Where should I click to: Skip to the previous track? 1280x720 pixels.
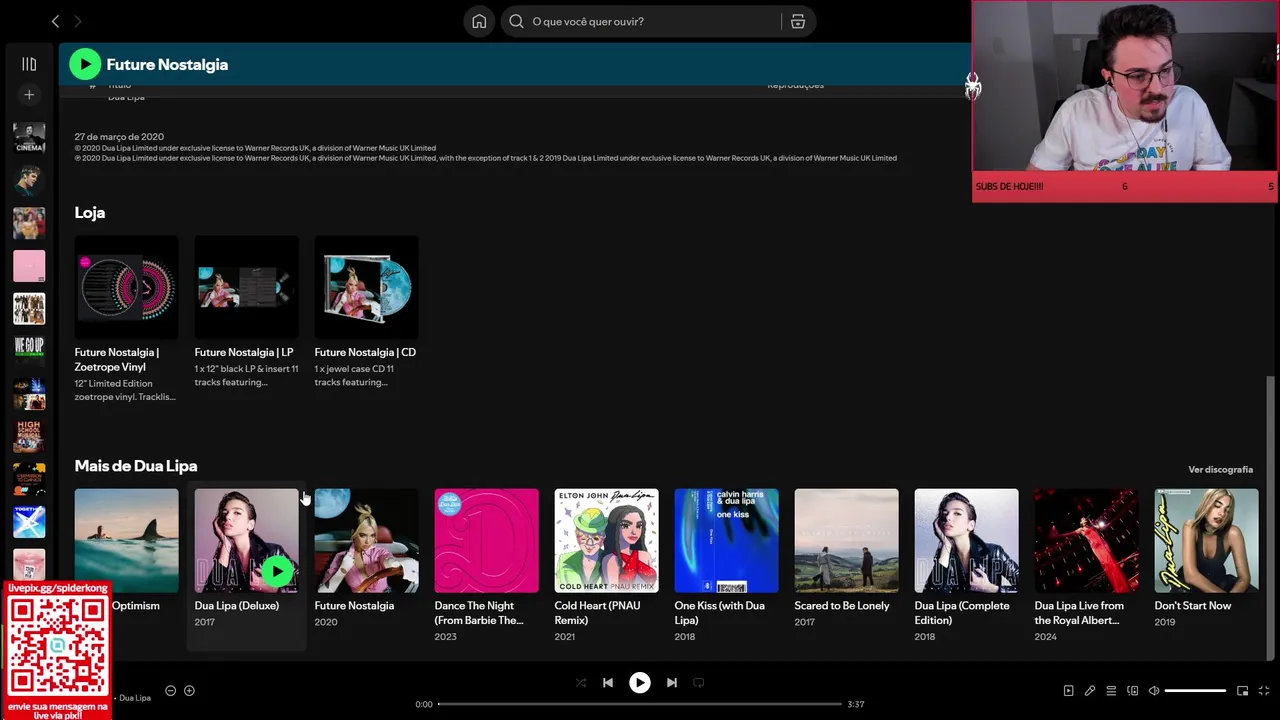(x=608, y=683)
